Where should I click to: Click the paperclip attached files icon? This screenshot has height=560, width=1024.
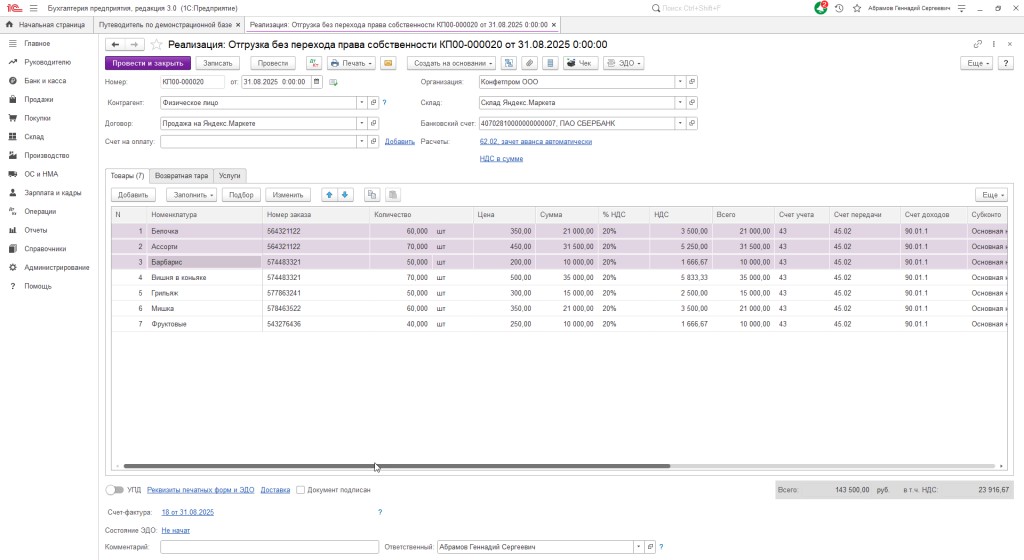point(528,63)
